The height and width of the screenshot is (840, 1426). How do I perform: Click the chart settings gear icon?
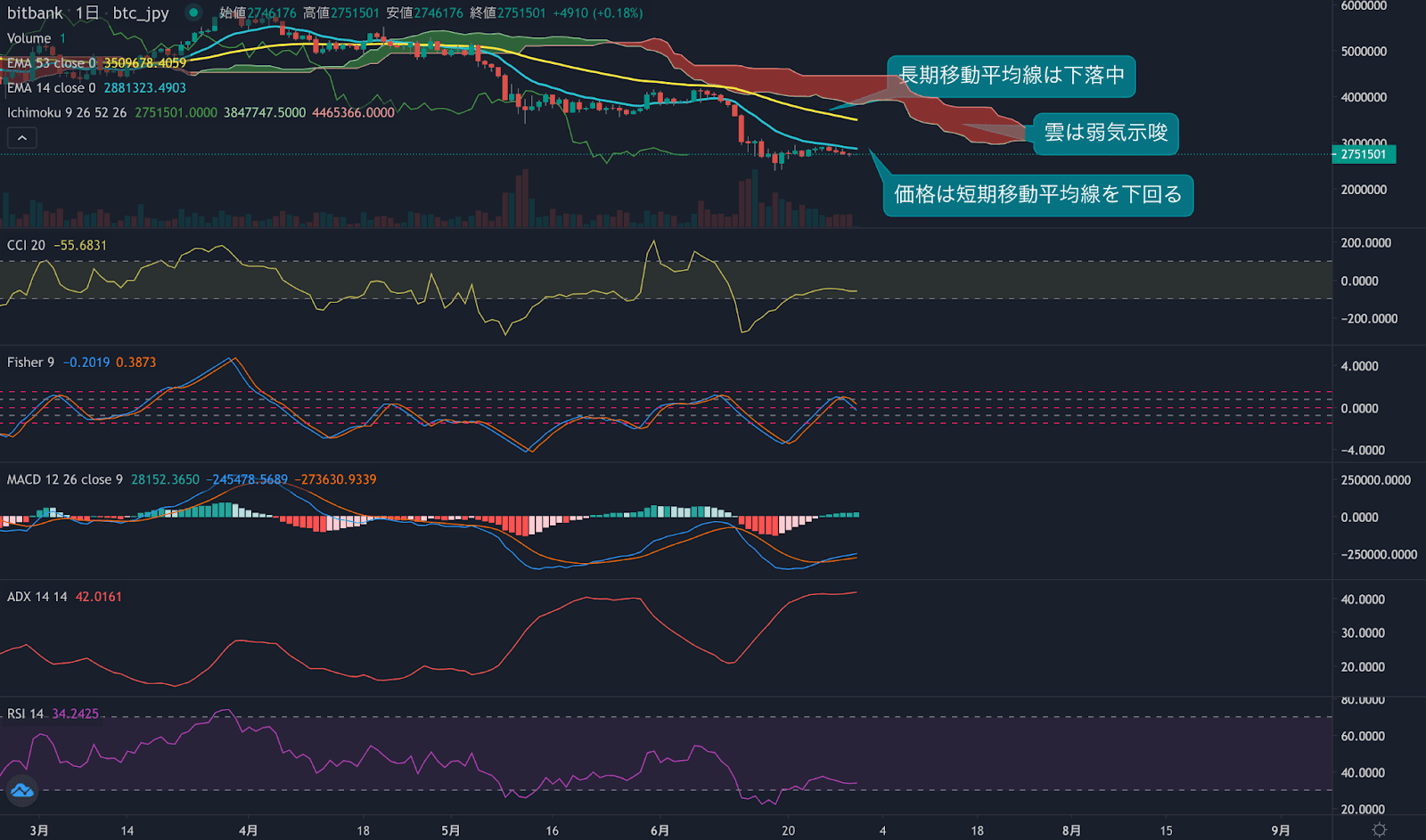click(1379, 829)
